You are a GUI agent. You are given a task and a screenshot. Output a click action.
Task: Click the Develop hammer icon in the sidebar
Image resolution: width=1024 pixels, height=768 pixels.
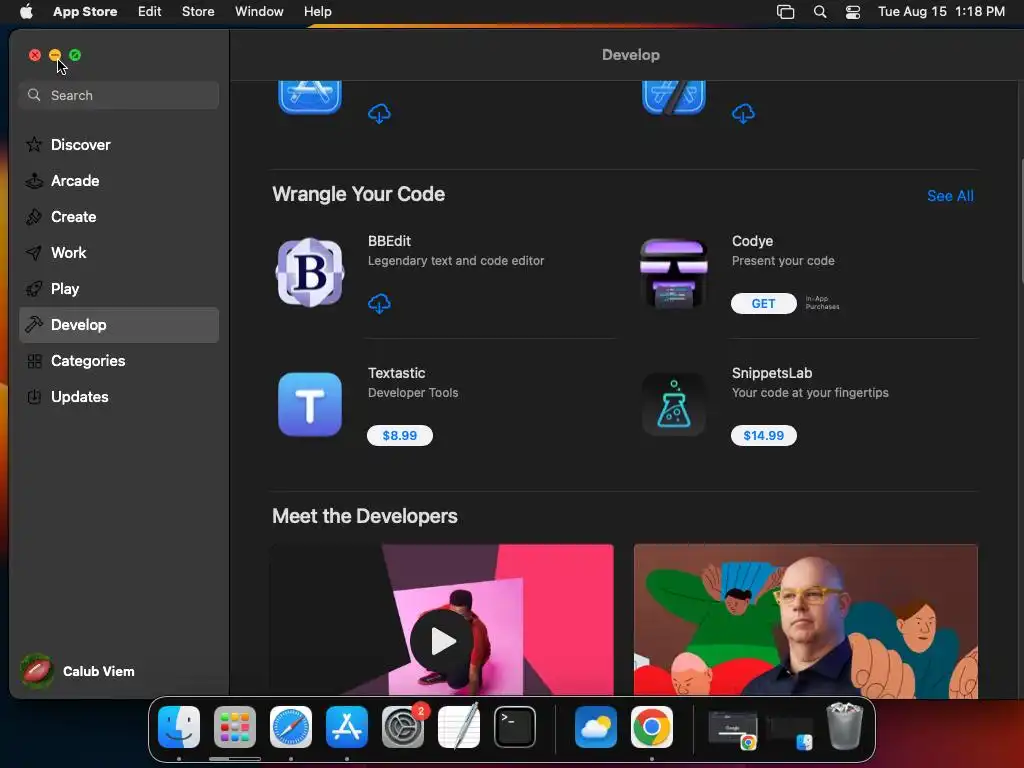coord(34,325)
